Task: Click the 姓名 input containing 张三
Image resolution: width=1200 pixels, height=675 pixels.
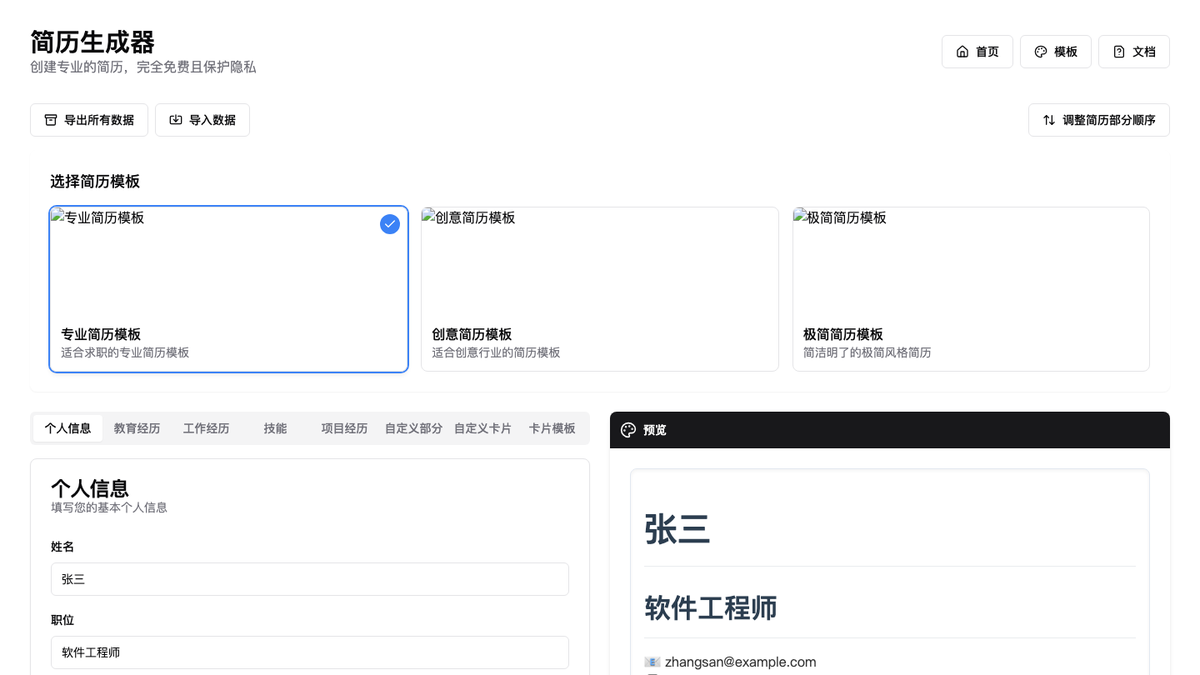Action: tap(310, 579)
